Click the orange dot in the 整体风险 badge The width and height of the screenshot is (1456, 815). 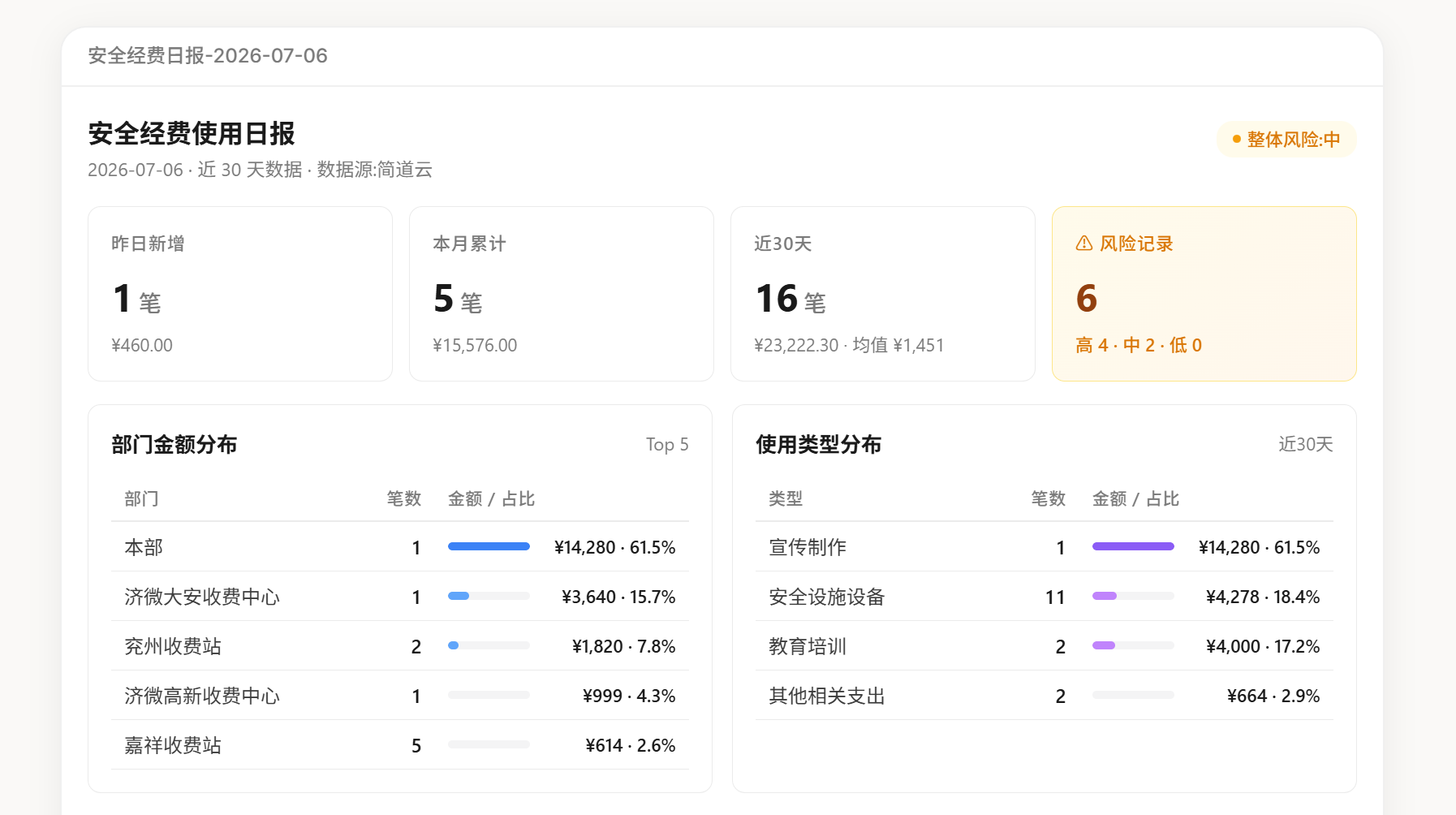[1237, 140]
